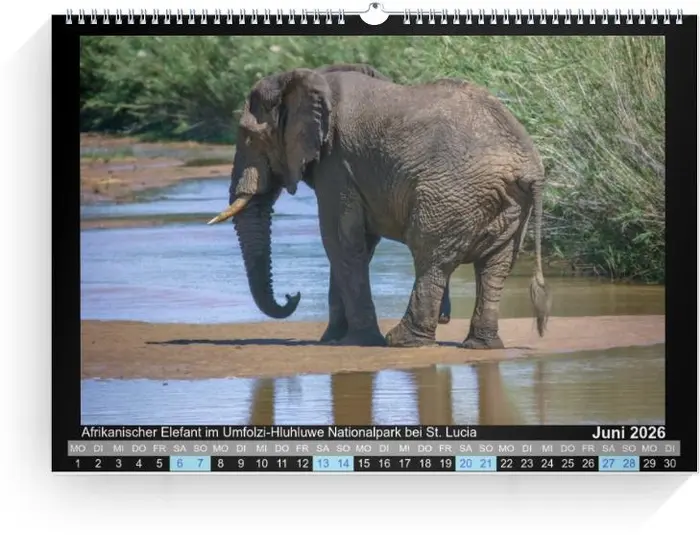Click the elephant caption text below photo
This screenshot has width=700, height=535.
tap(278, 432)
